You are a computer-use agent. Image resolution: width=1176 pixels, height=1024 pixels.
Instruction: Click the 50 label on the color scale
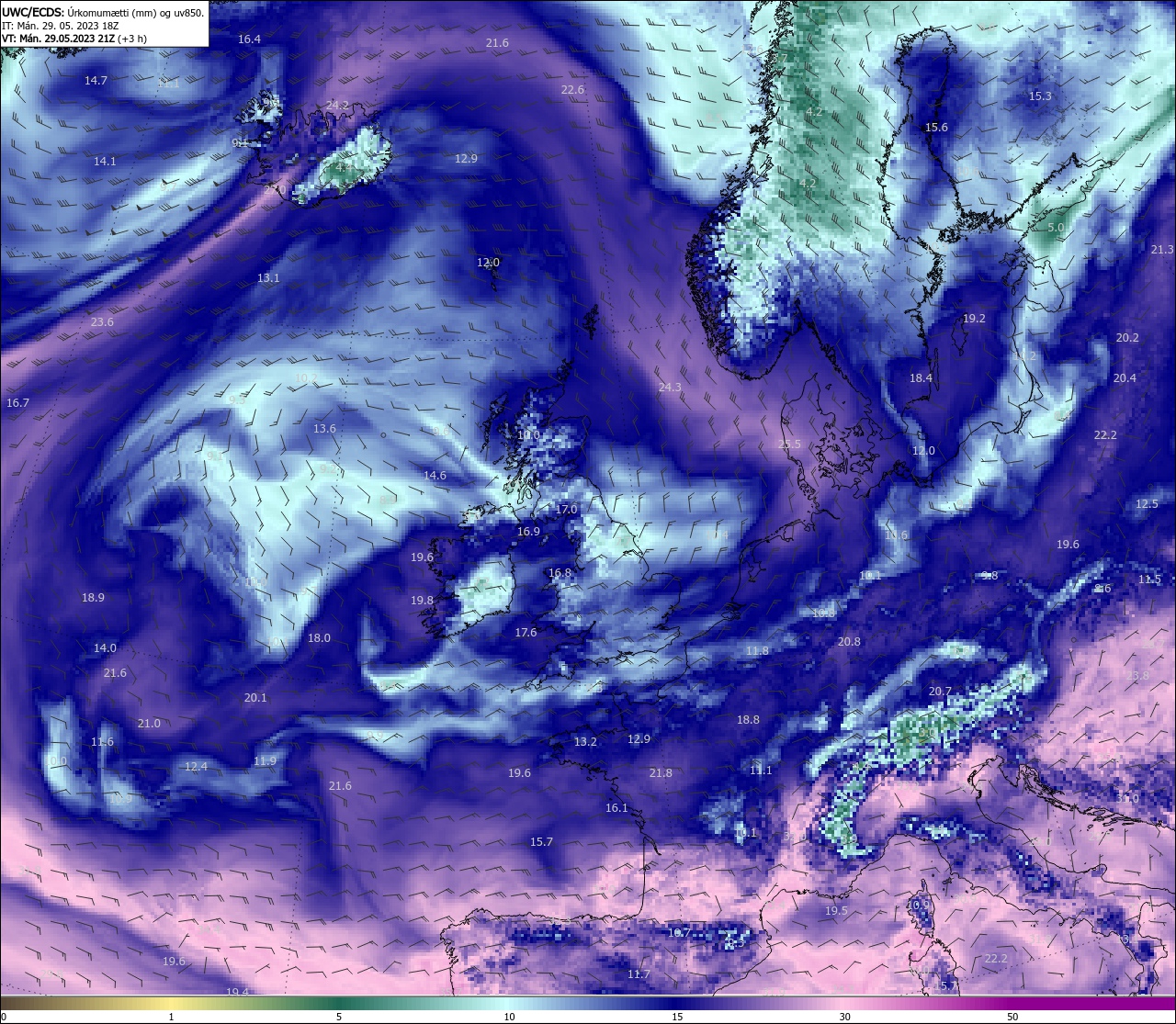pos(1012,1017)
